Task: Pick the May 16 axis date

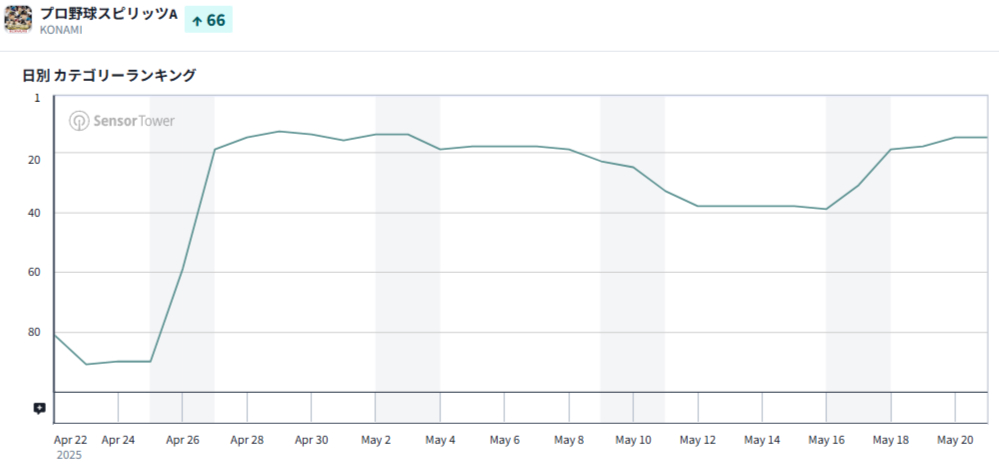Action: pyautogui.click(x=826, y=440)
